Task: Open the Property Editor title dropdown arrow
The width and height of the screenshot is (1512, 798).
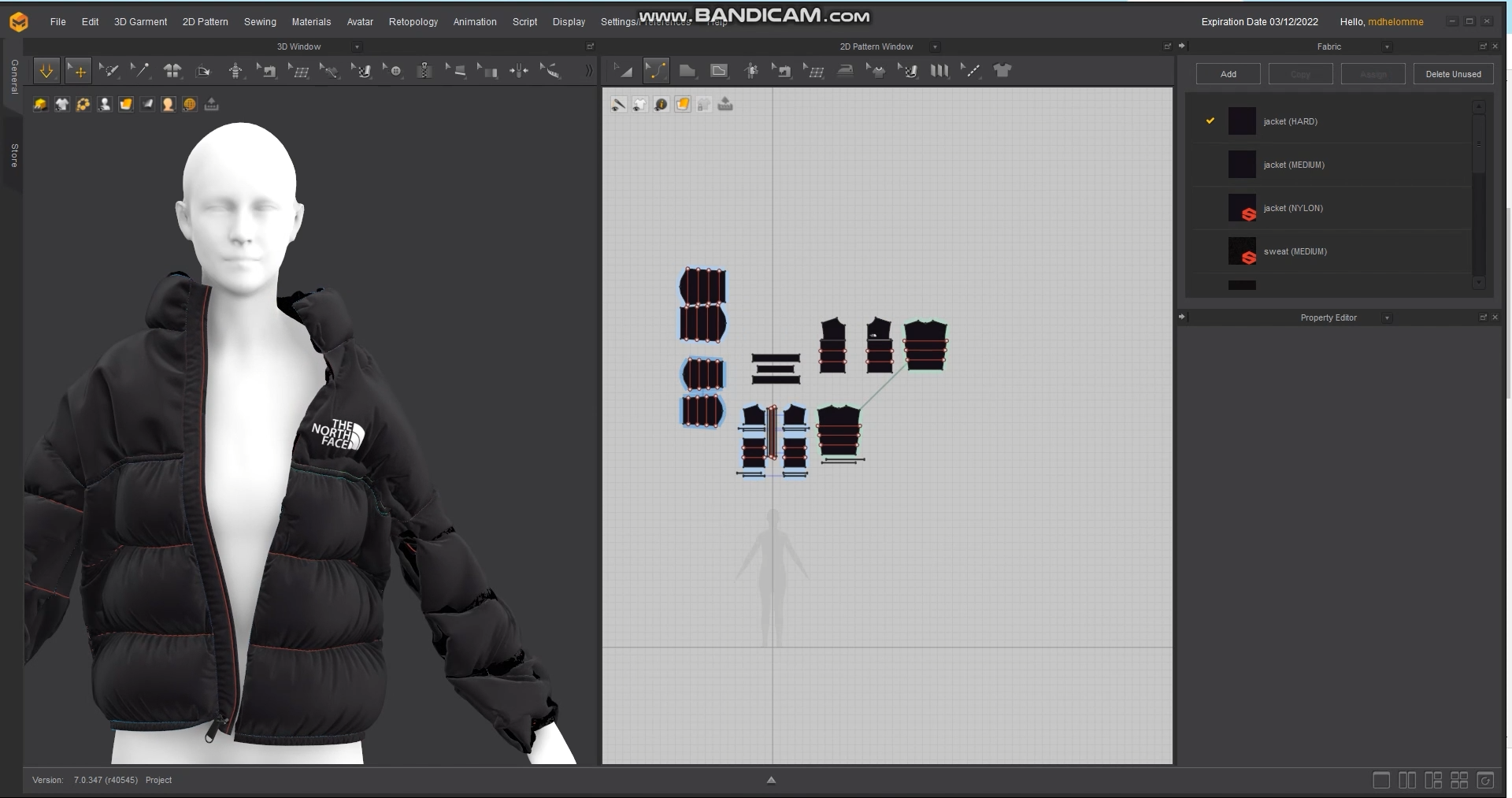Action: click(x=1387, y=318)
